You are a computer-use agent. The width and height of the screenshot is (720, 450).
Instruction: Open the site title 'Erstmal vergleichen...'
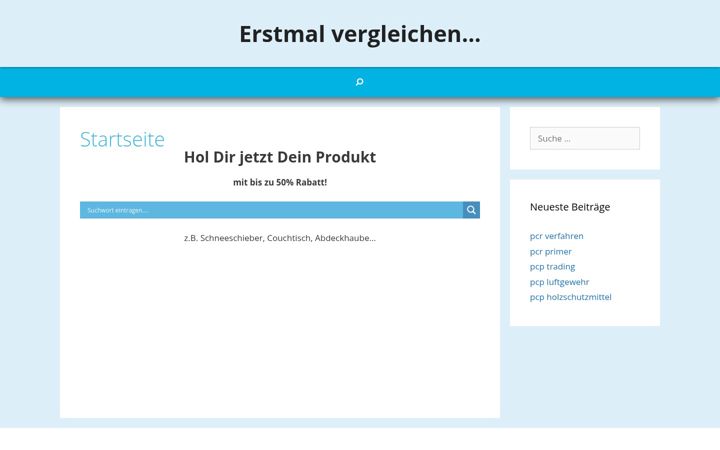point(360,34)
